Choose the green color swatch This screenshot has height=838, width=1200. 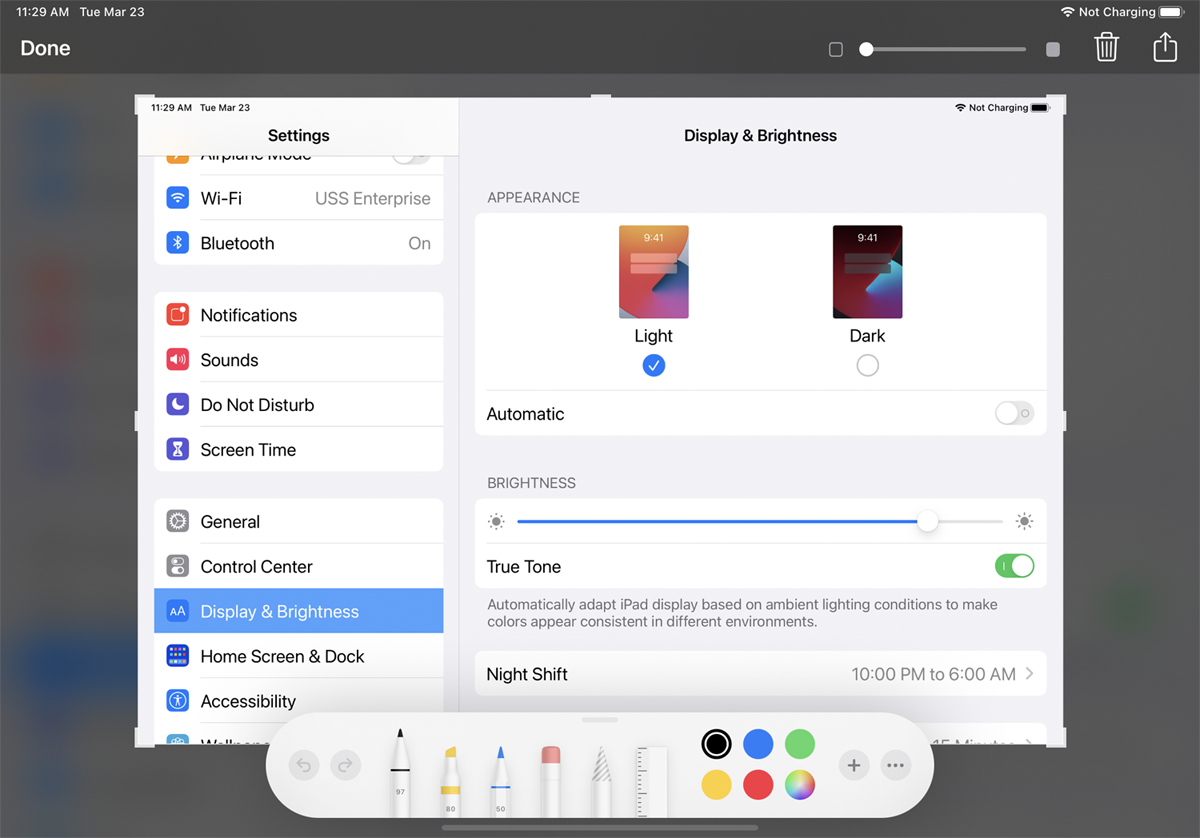point(800,743)
